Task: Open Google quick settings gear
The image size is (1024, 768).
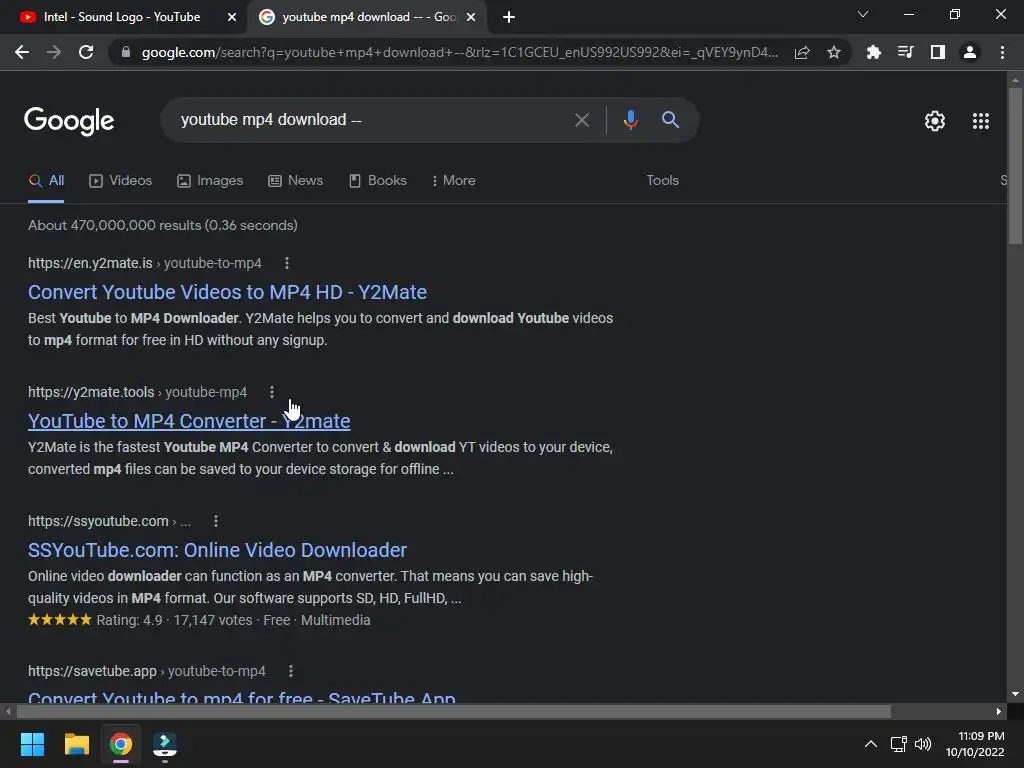Action: (x=935, y=121)
